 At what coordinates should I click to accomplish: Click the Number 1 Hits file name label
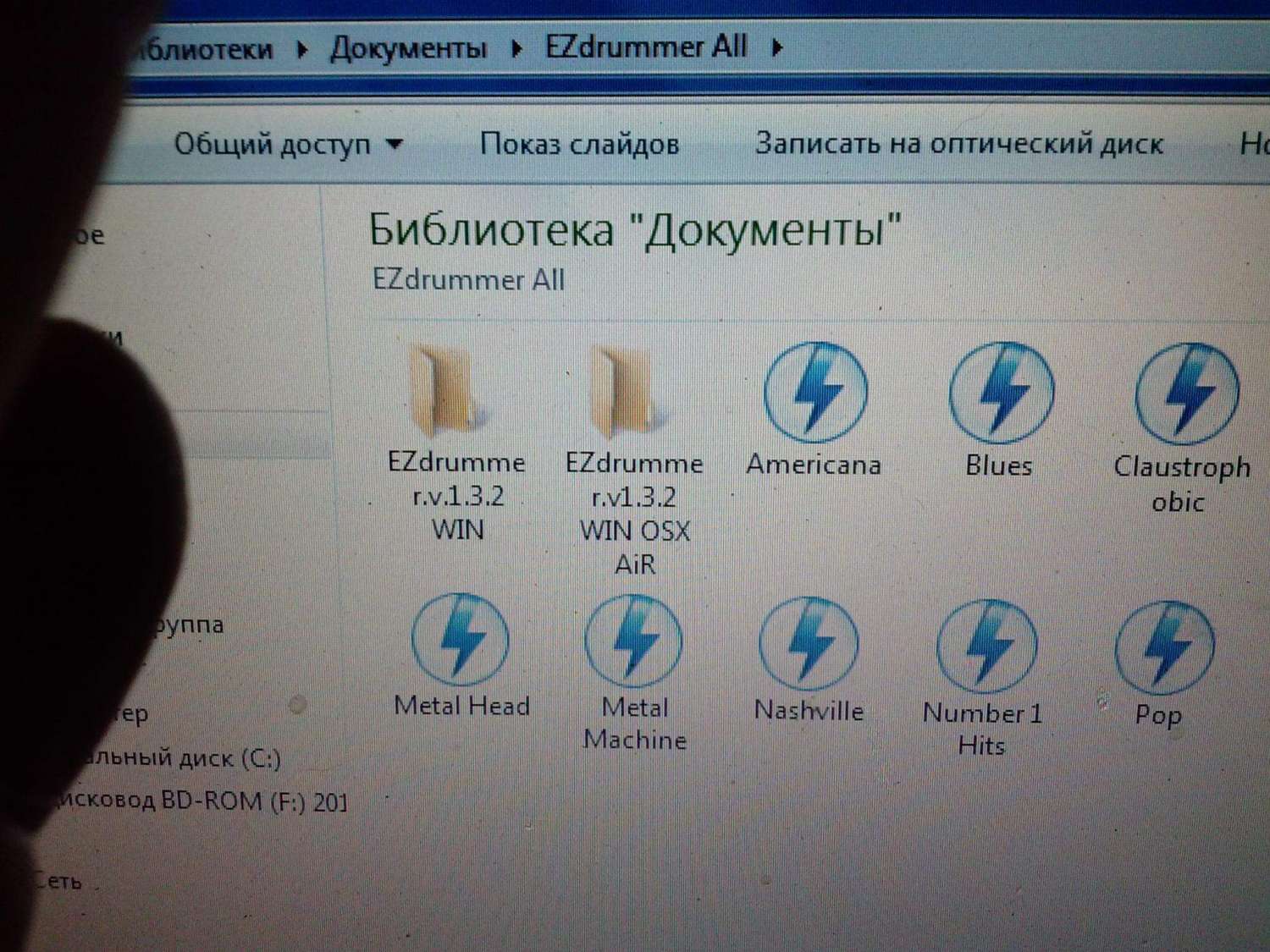click(x=982, y=729)
